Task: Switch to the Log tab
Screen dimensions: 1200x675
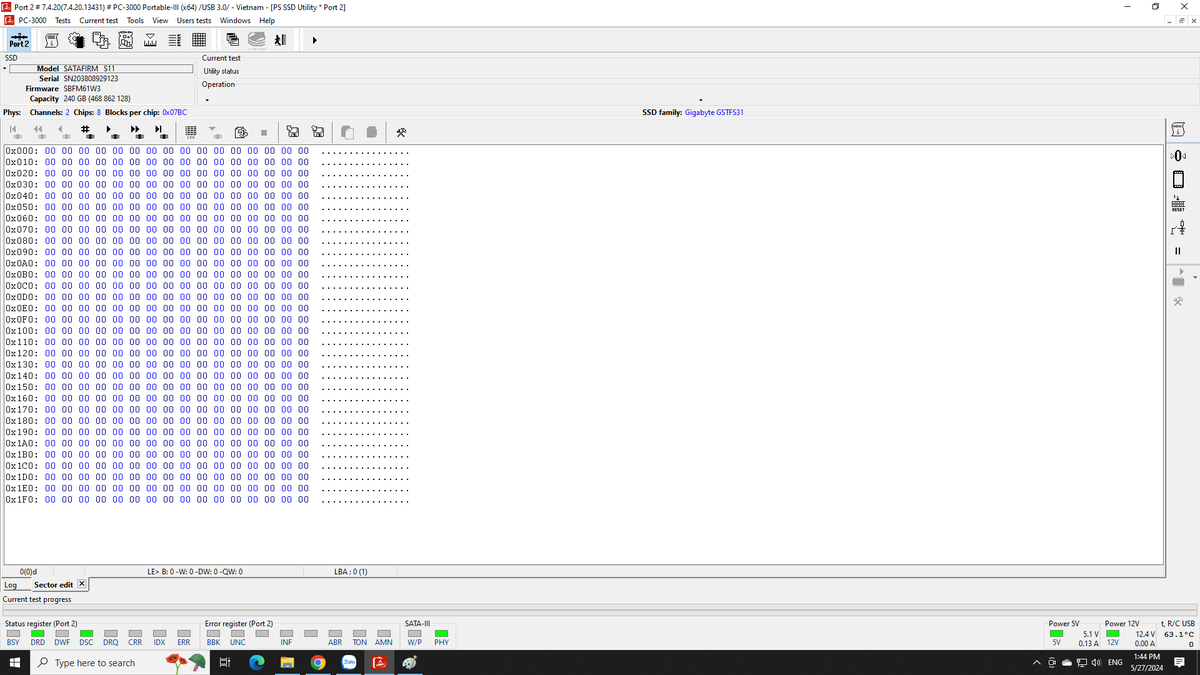Action: [x=10, y=585]
